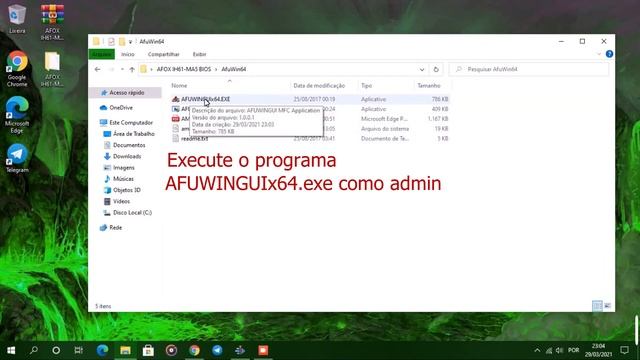640x360 pixels.
Task: Select Acesso rápido in navigation pane
Action: (127, 93)
